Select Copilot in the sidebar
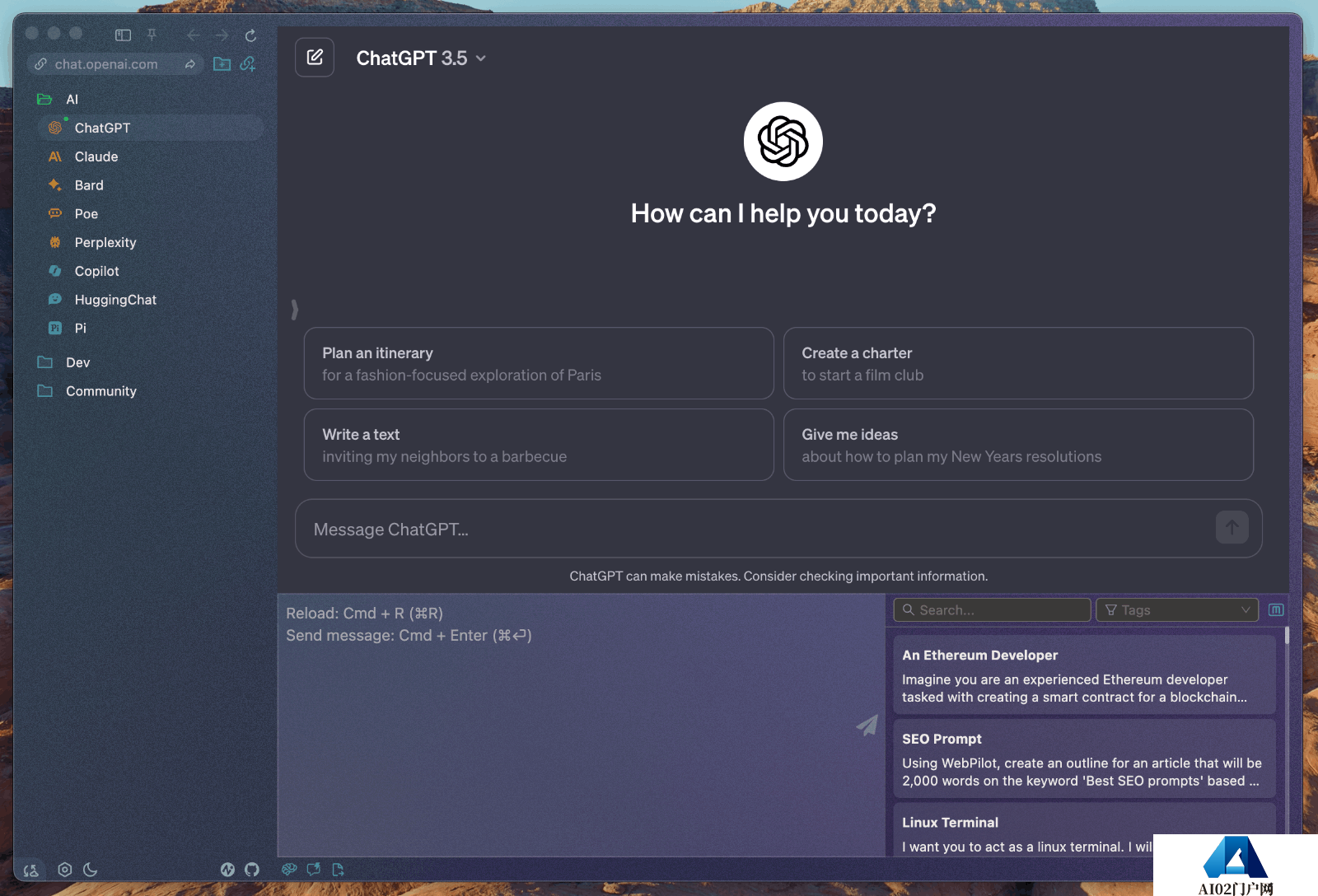Image resolution: width=1318 pixels, height=896 pixels. click(x=151, y=271)
